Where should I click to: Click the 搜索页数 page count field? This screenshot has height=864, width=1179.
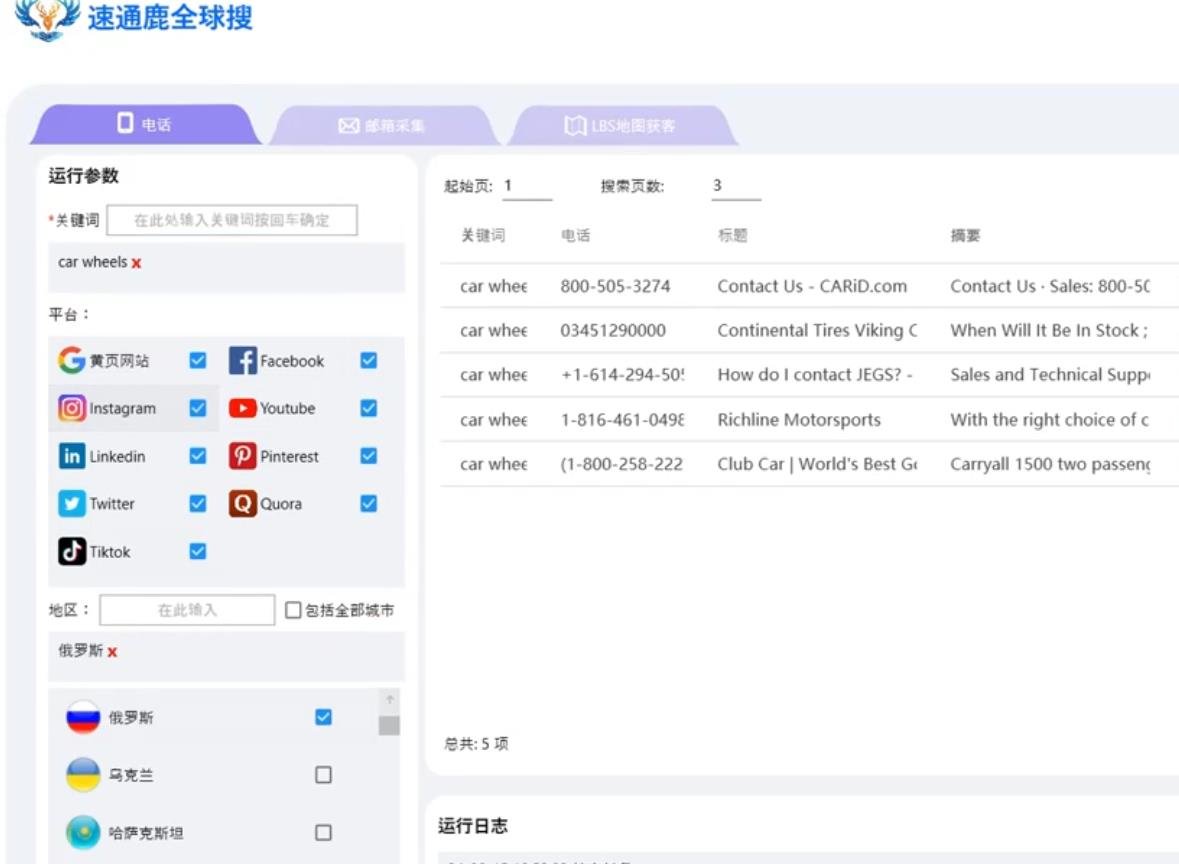736,186
